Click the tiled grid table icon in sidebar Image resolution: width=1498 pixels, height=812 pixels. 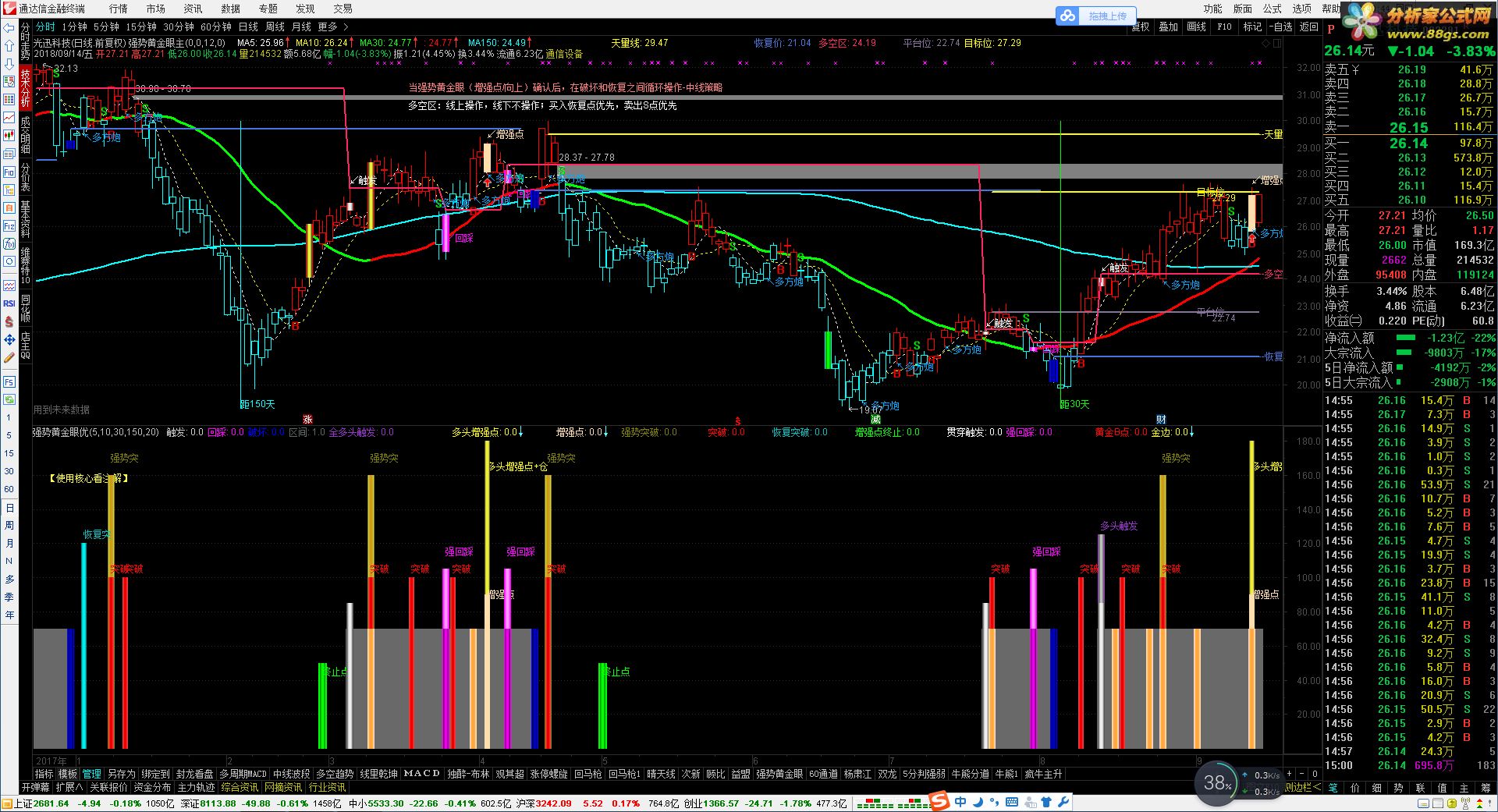(9, 100)
